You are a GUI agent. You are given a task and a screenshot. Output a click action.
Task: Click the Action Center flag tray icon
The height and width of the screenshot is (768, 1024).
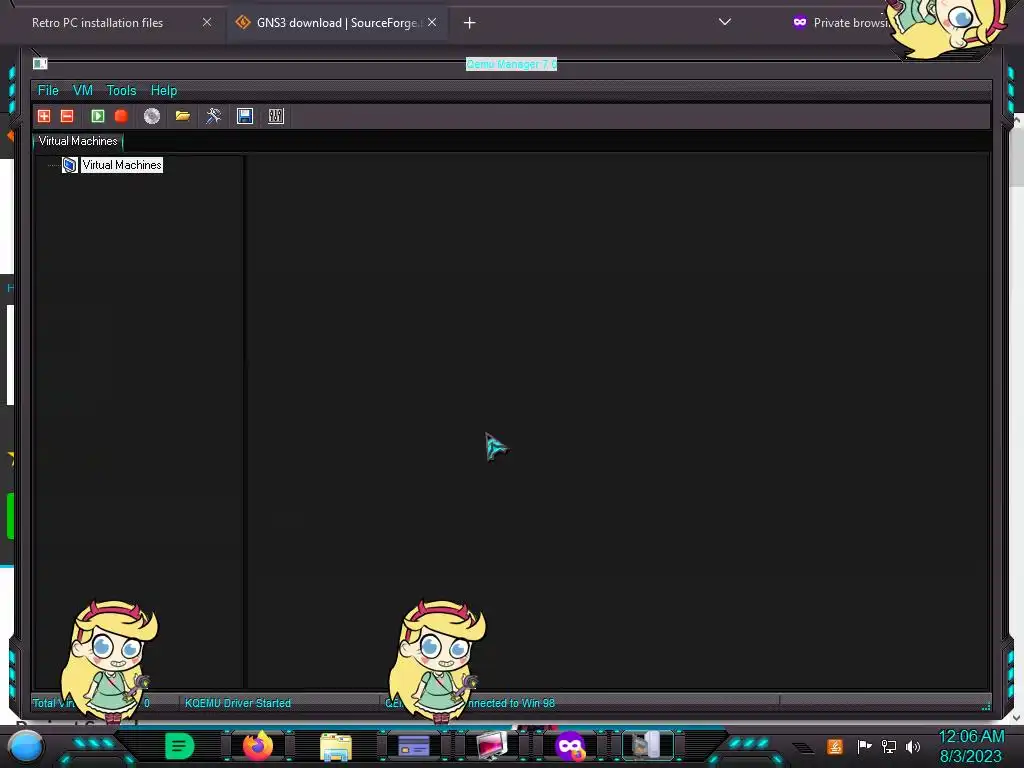(864, 746)
